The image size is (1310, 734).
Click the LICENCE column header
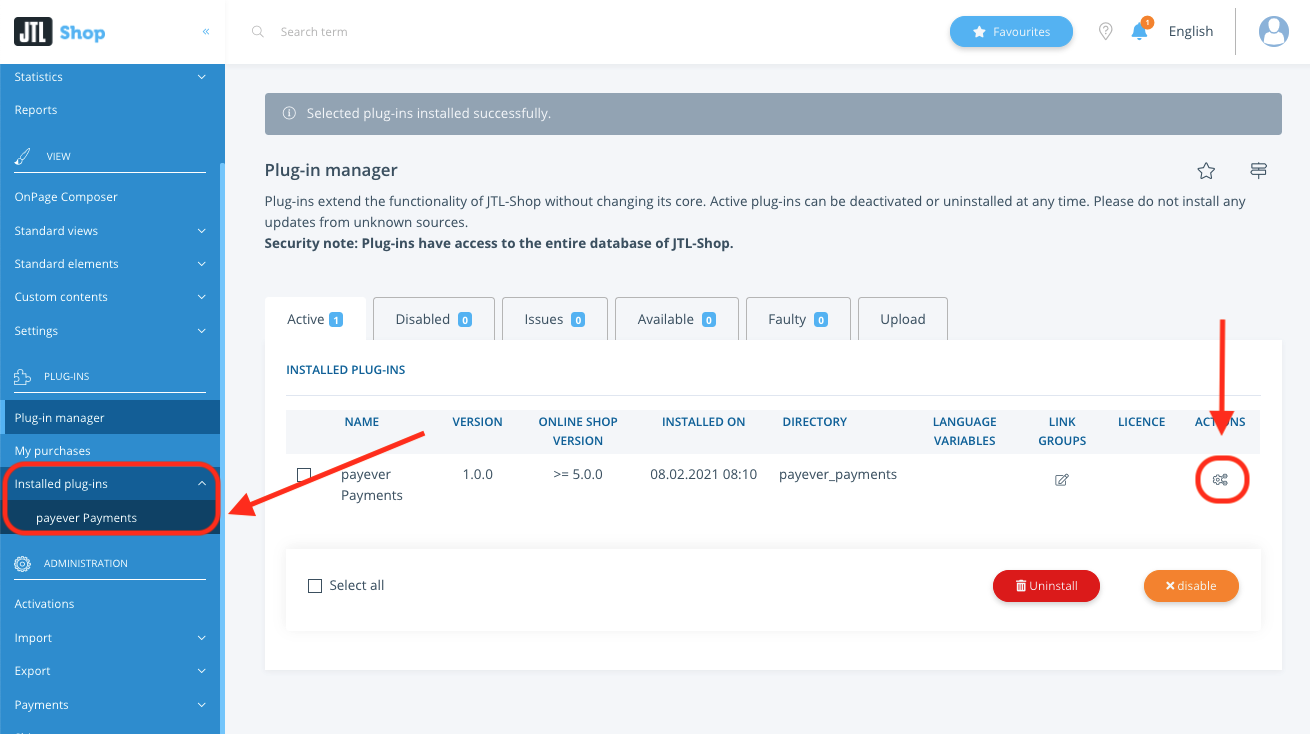click(1142, 422)
